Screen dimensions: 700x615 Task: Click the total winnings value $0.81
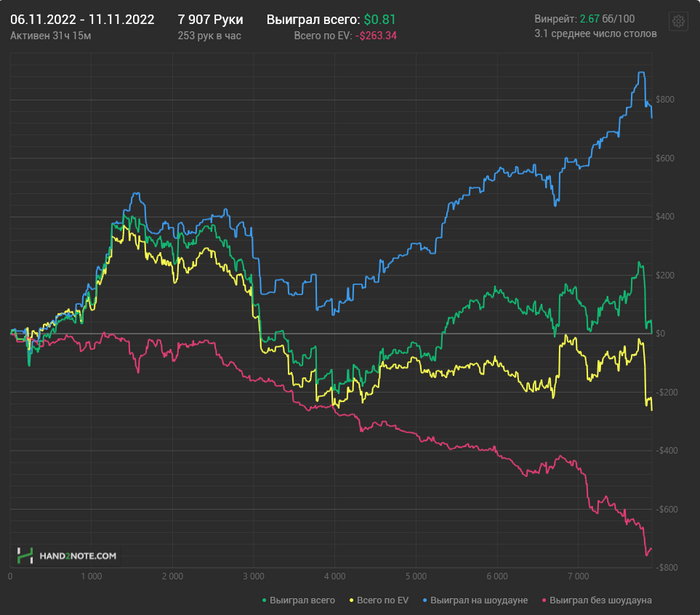coord(379,20)
